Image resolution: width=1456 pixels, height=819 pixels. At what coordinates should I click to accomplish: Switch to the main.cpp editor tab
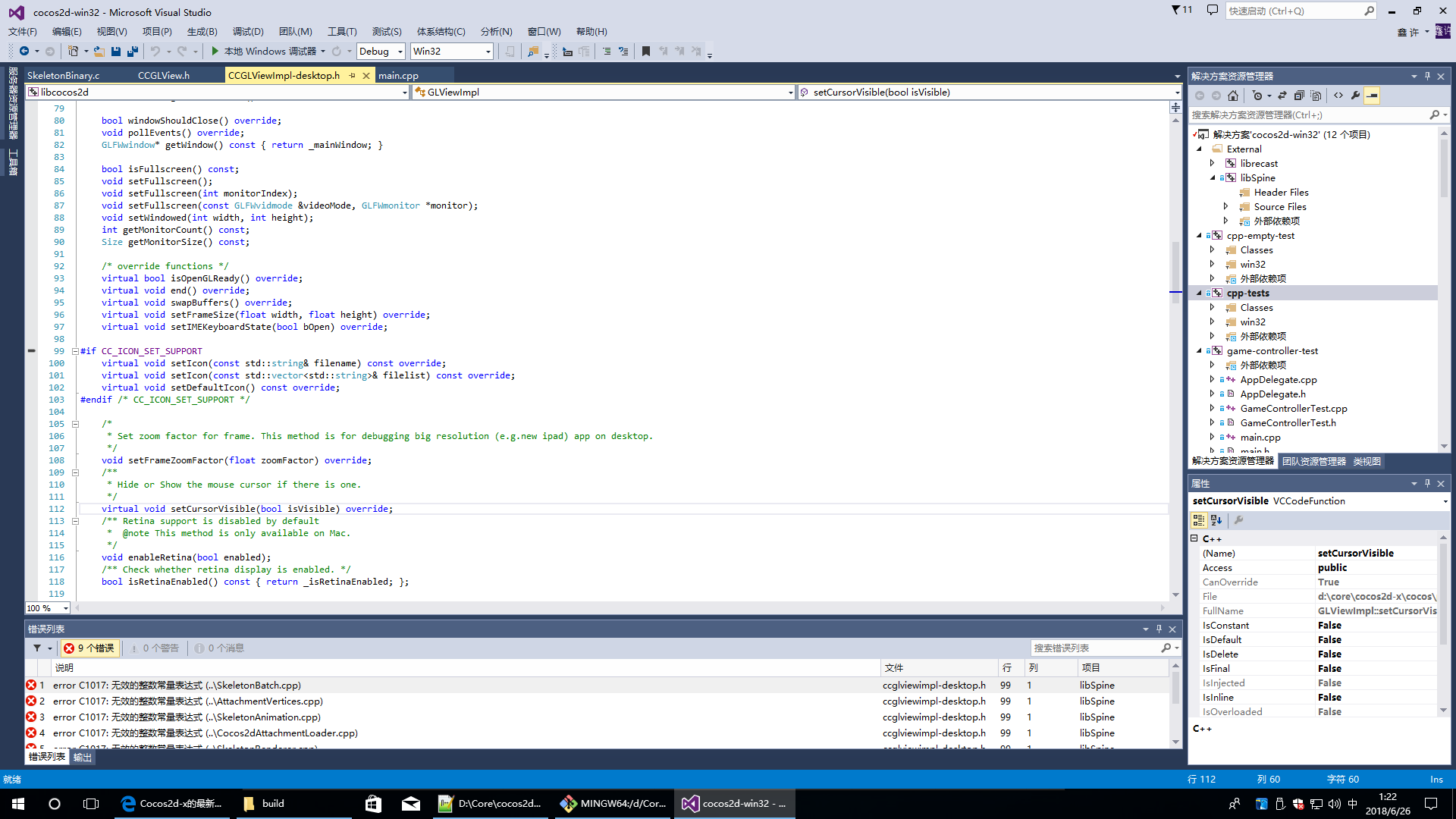pos(398,75)
